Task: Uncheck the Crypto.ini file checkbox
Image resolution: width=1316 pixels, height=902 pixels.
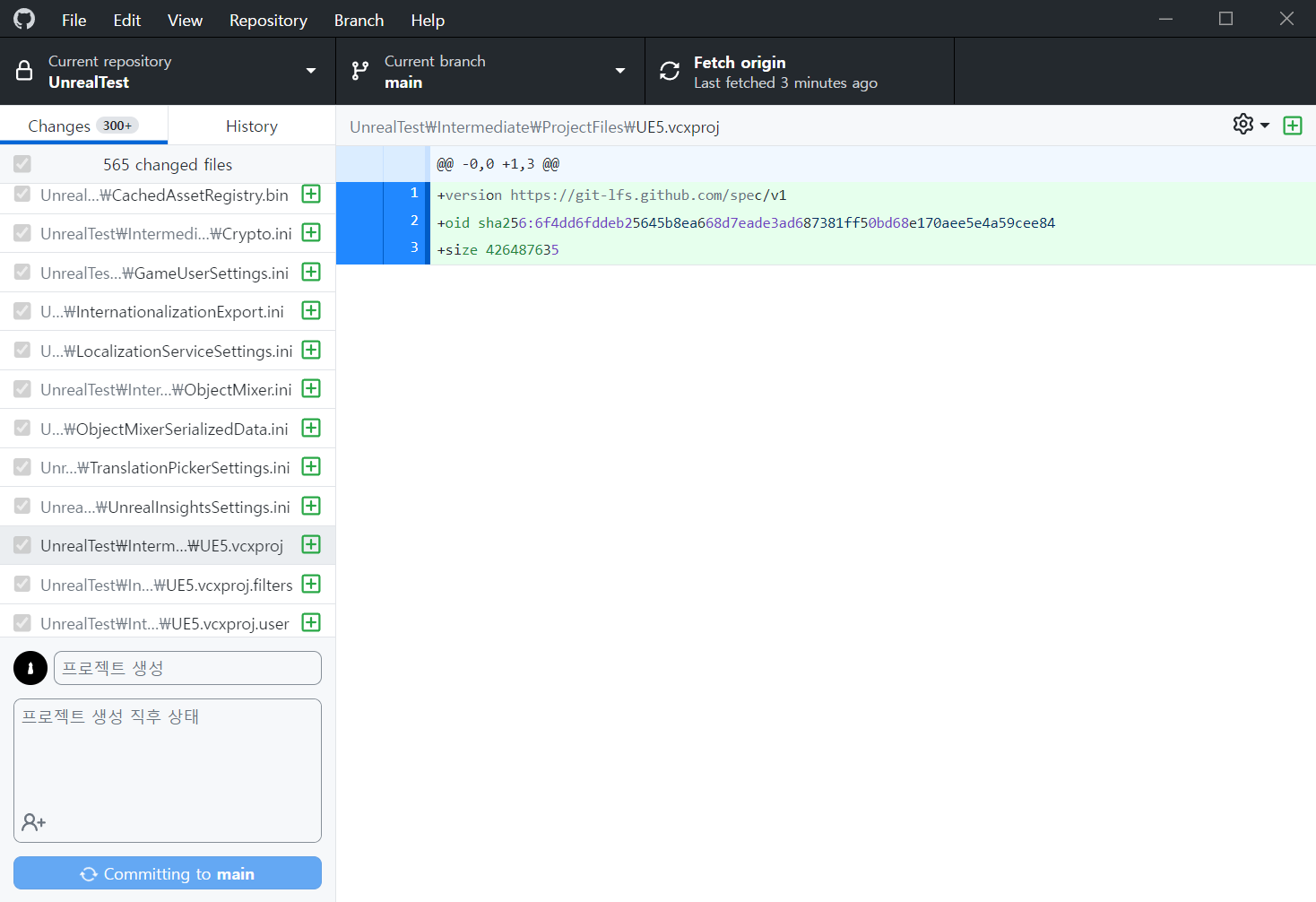Action: (22, 233)
